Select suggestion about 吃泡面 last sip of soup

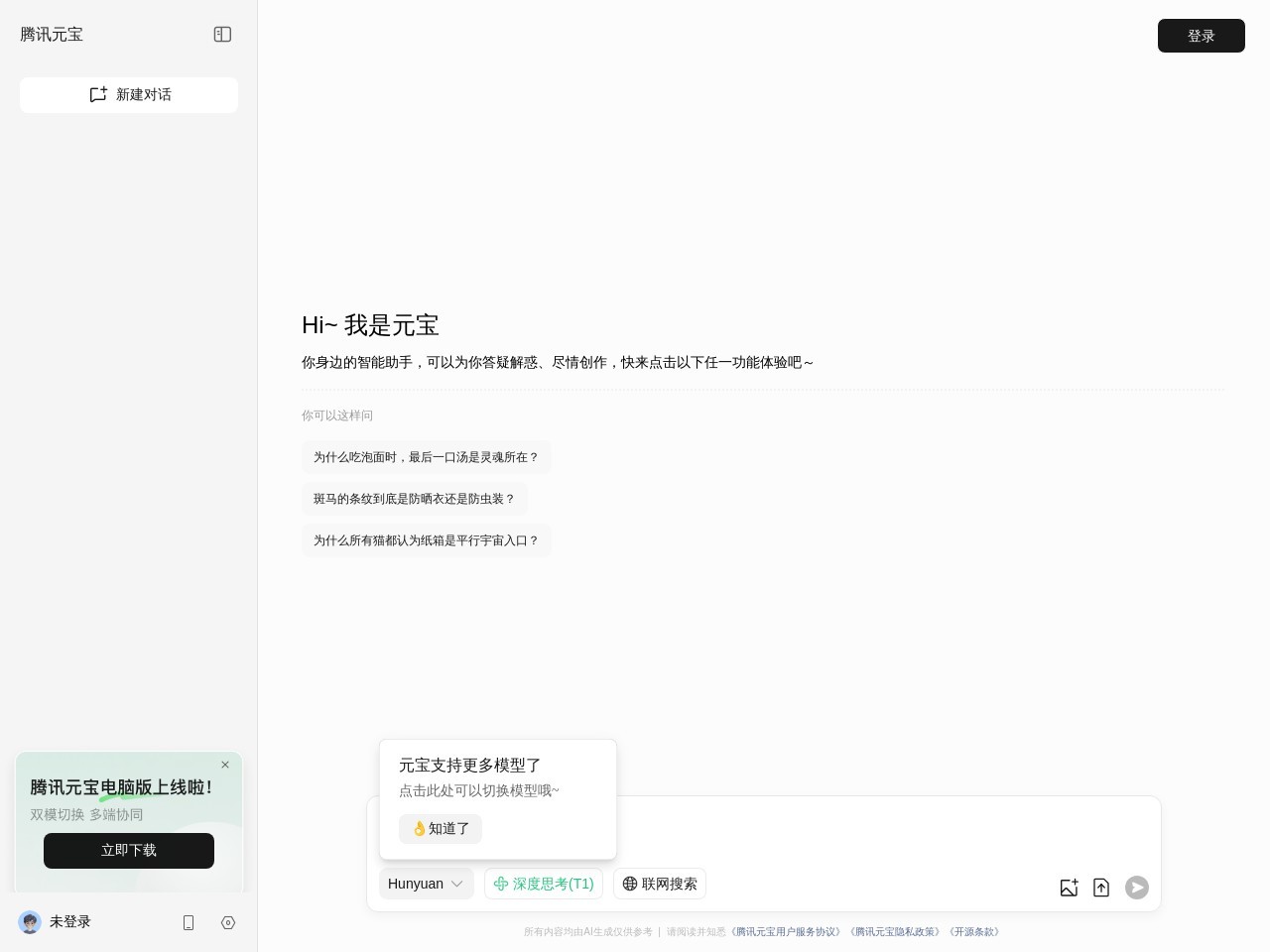(427, 457)
